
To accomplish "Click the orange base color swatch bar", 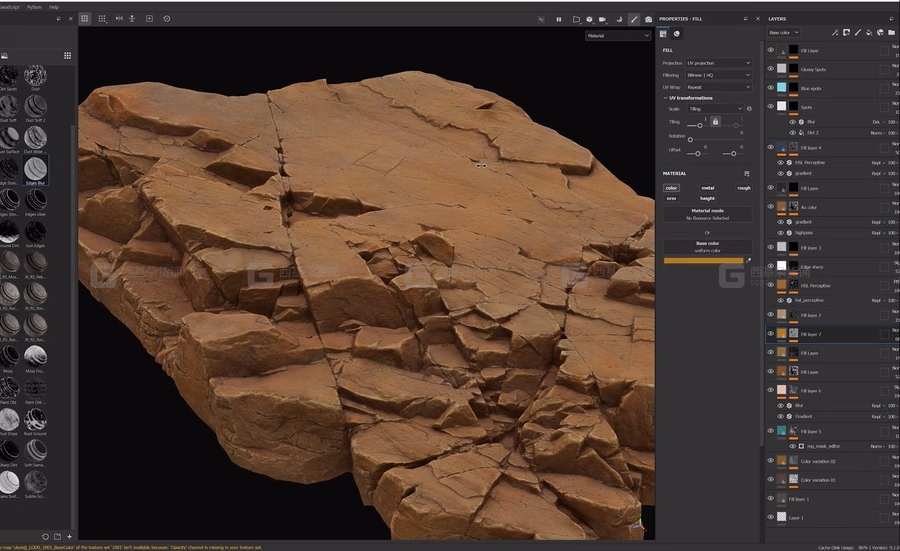I will pyautogui.click(x=703, y=261).
